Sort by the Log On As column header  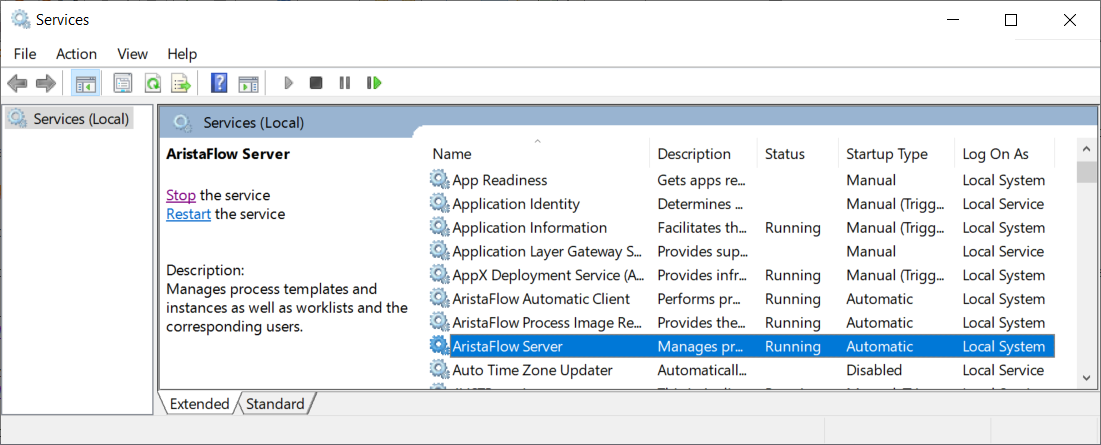click(x=1005, y=154)
